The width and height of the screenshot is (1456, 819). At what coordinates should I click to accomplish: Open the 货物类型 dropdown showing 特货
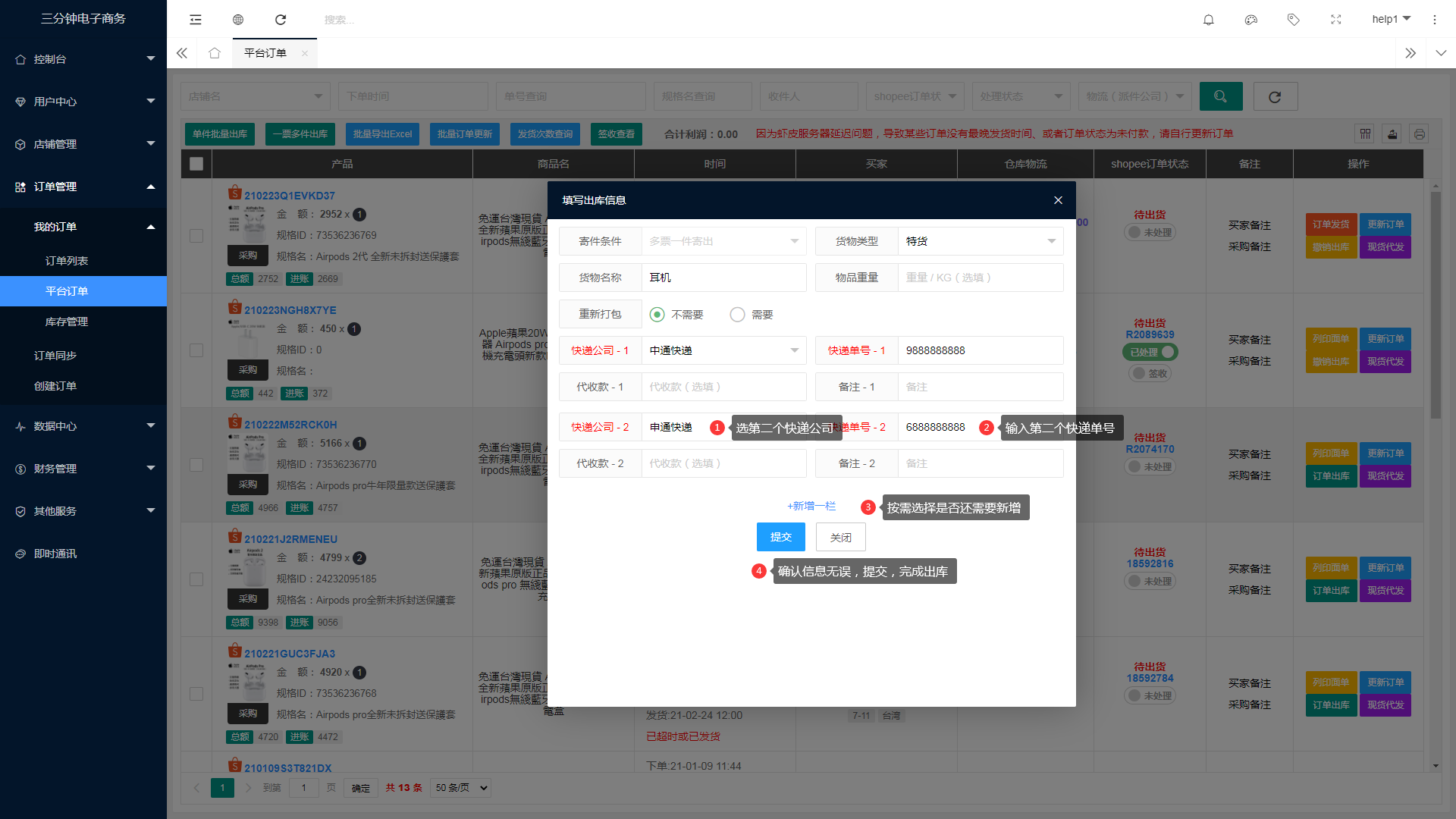980,241
